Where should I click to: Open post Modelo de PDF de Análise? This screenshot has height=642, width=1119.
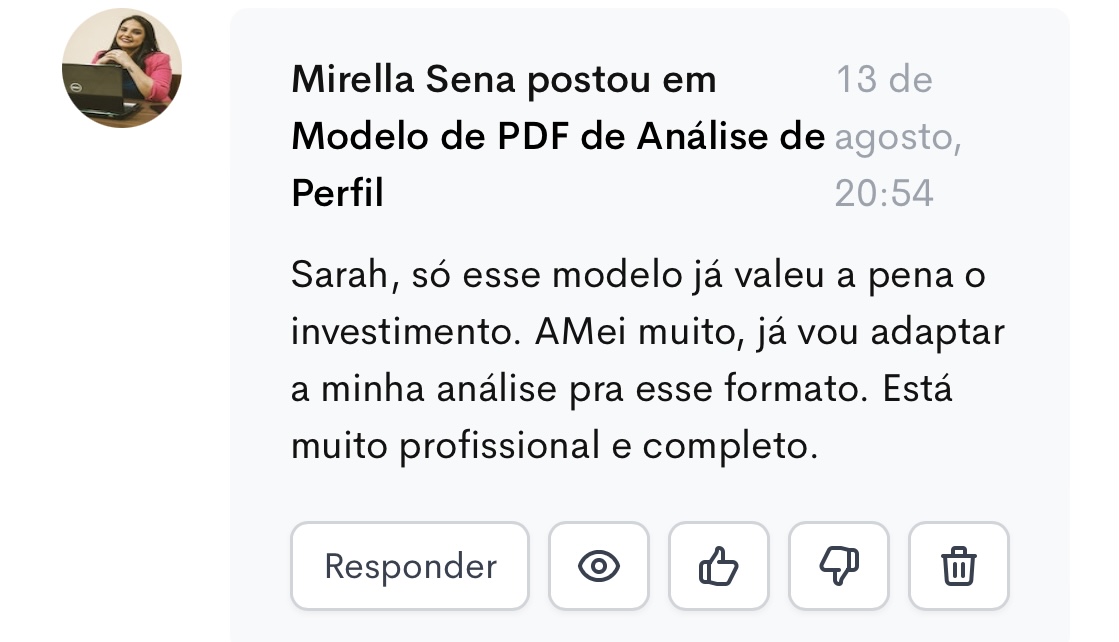coord(558,137)
